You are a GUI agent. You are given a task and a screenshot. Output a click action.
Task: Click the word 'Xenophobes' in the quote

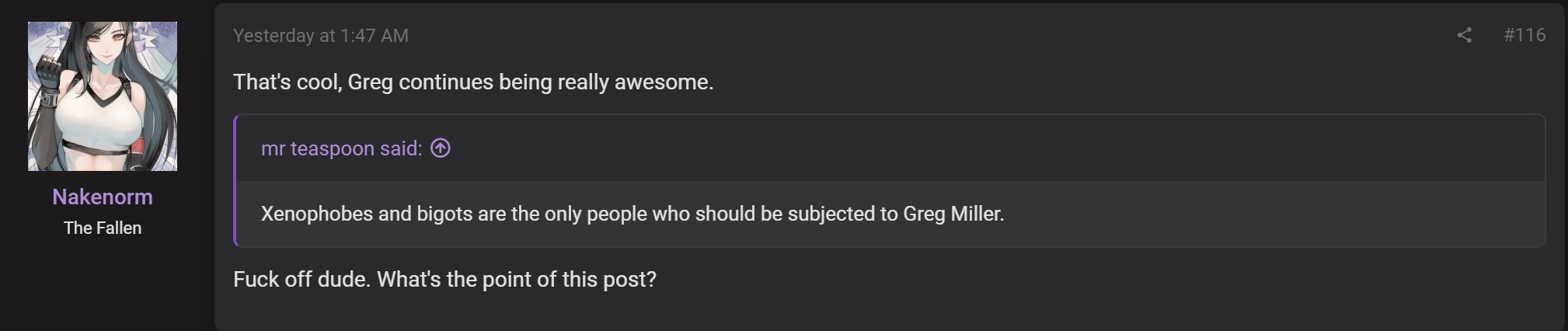coord(317,214)
